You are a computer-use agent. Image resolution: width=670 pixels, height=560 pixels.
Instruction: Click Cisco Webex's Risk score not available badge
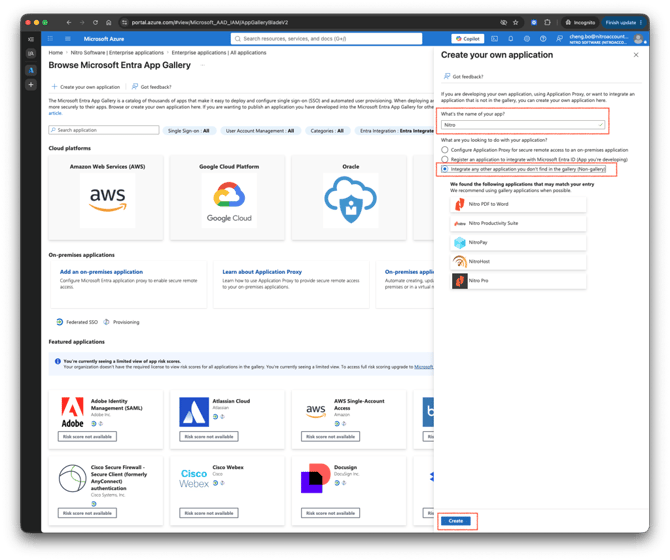(209, 513)
